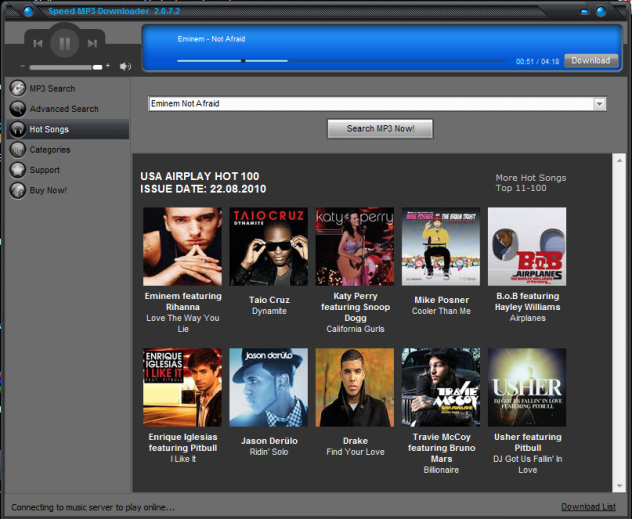Click the Buy Now! sidebar icon
Screen dimensions: 632x519
(x=18, y=190)
